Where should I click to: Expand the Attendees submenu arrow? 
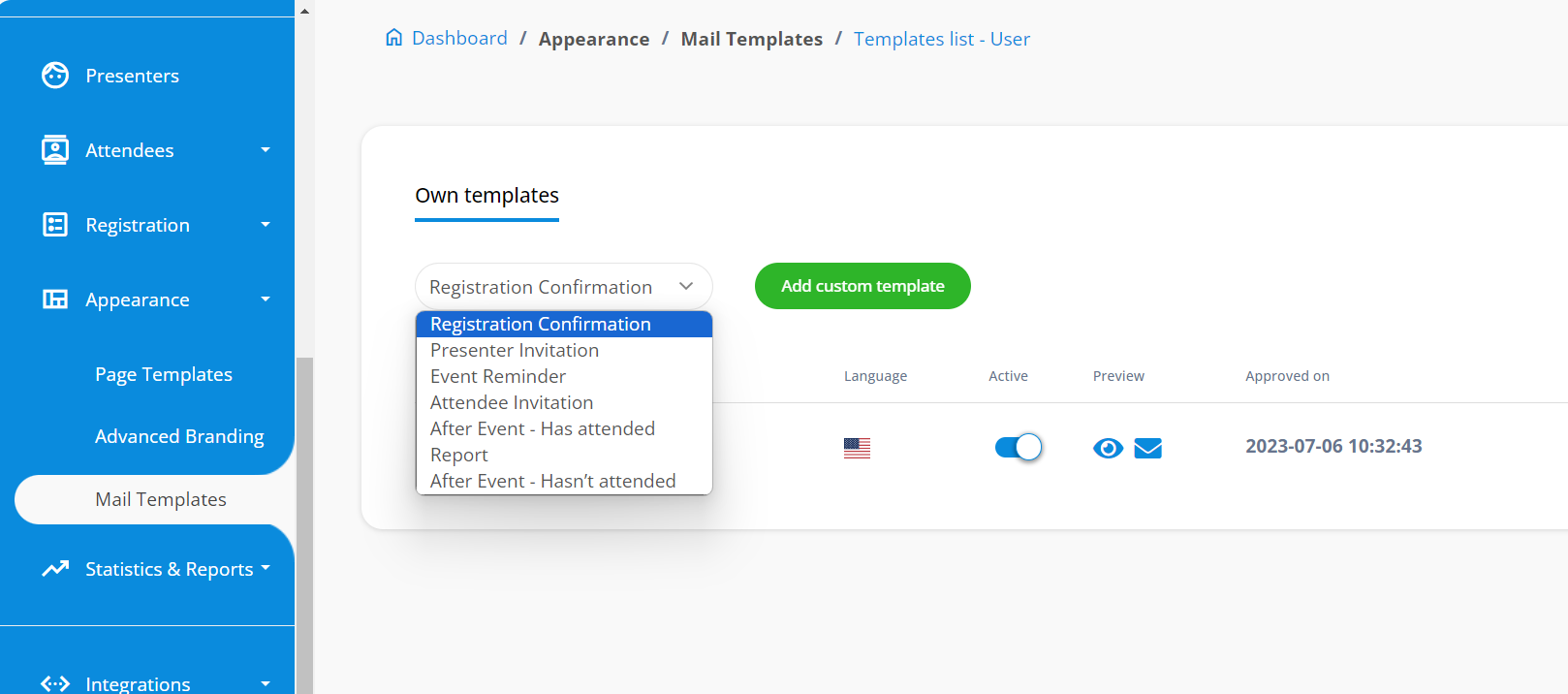tap(266, 150)
